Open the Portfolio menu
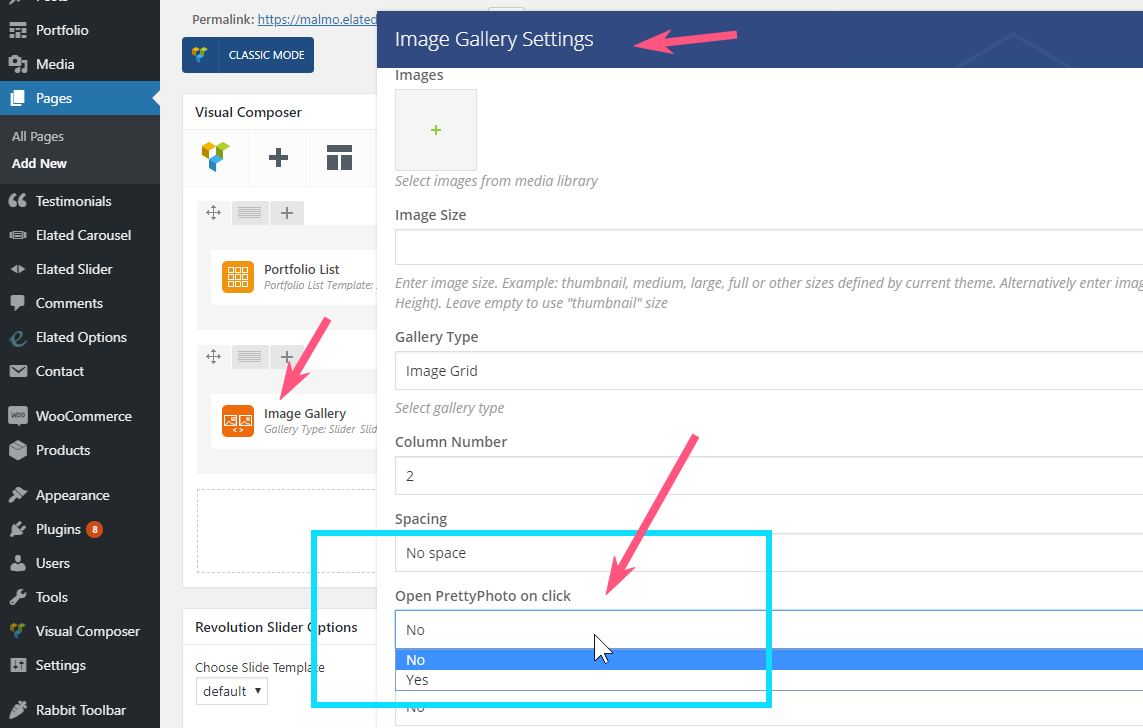This screenshot has height=728, width=1143. [x=79, y=30]
